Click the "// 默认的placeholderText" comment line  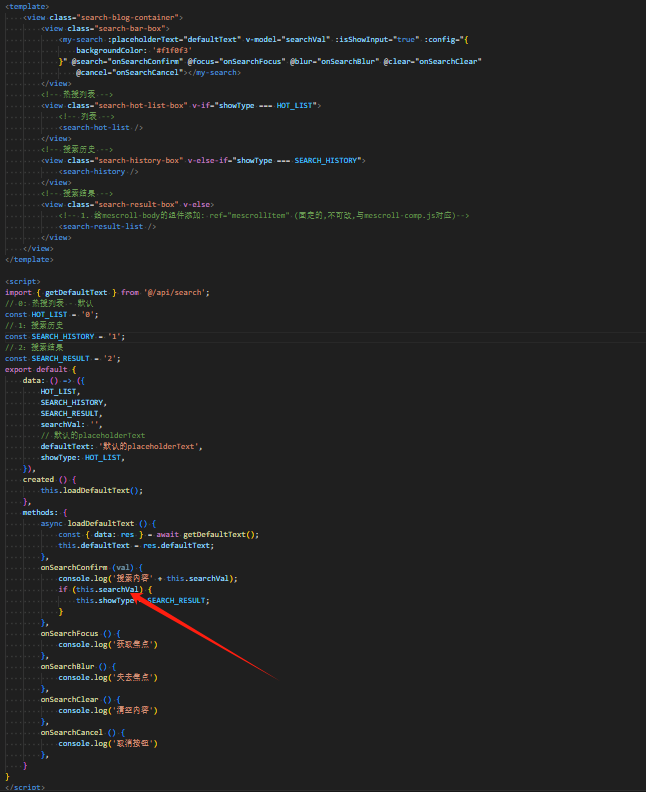point(93,436)
